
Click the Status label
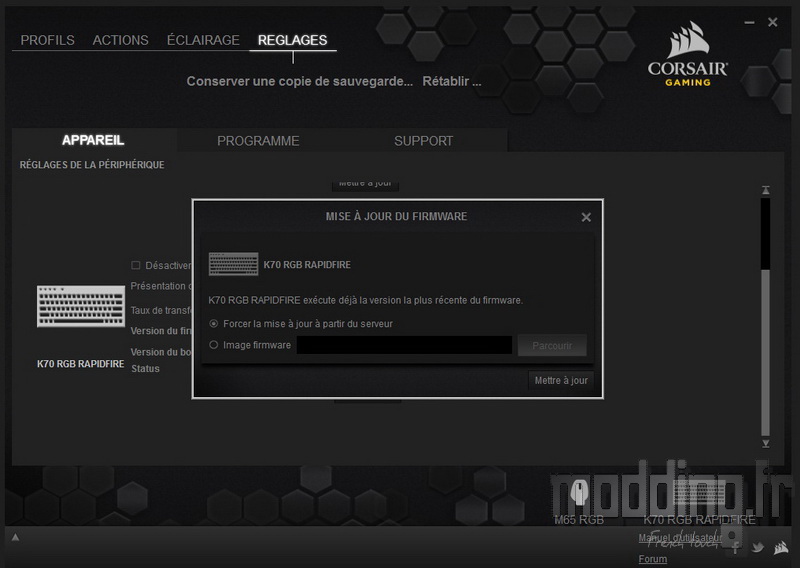[x=145, y=368]
